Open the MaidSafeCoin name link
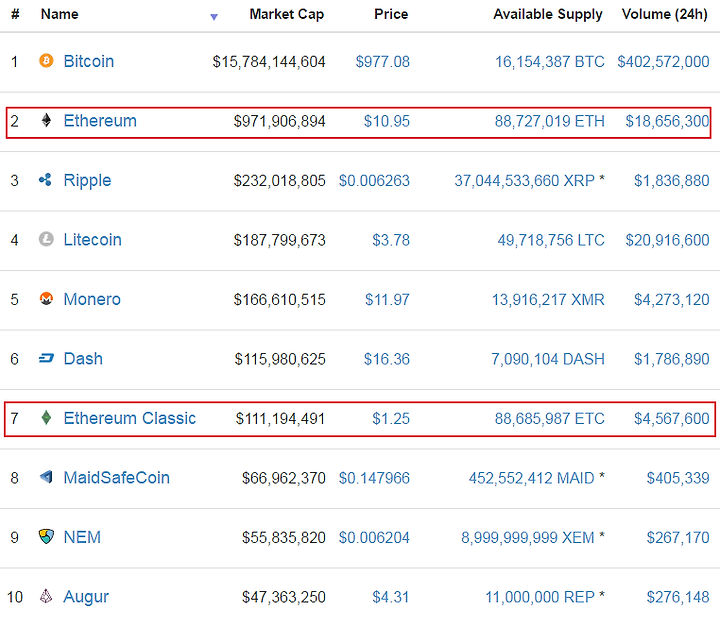 (117, 478)
